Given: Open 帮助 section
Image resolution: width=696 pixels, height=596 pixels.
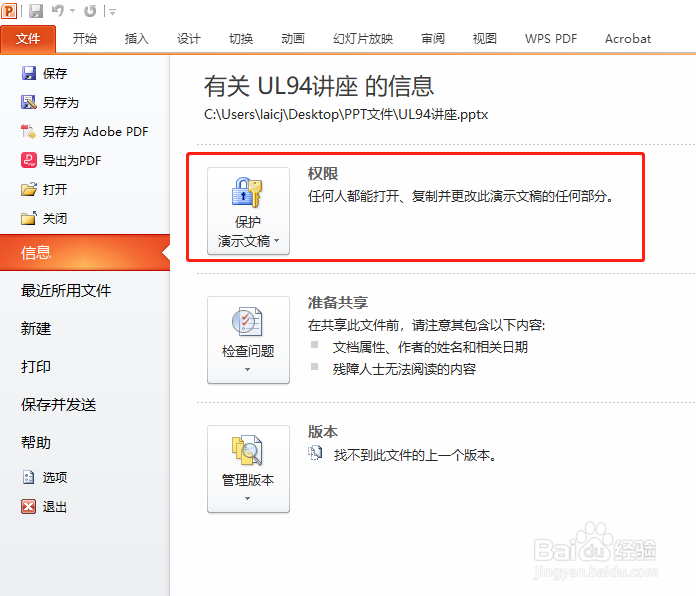Looking at the screenshot, I should [x=36, y=442].
